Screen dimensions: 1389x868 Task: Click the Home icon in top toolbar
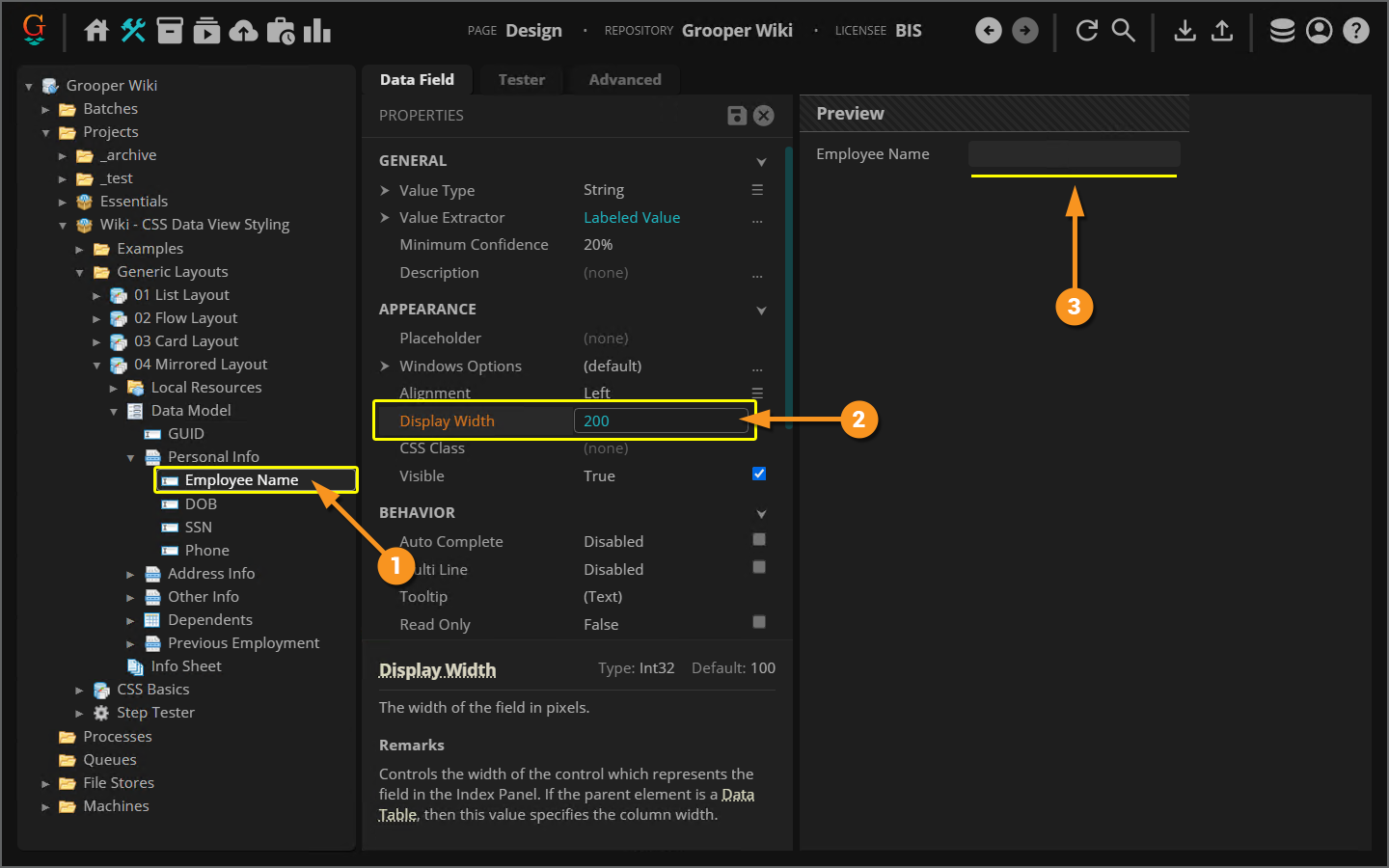click(96, 31)
